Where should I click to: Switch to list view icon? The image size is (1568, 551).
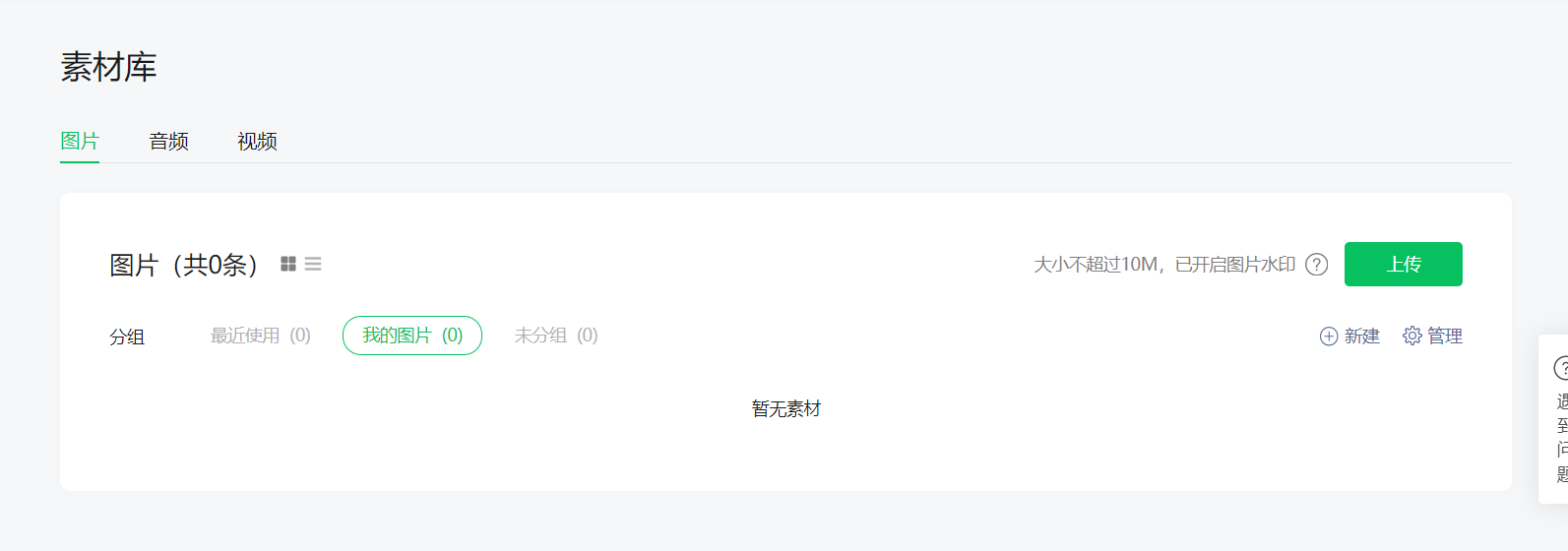313,264
